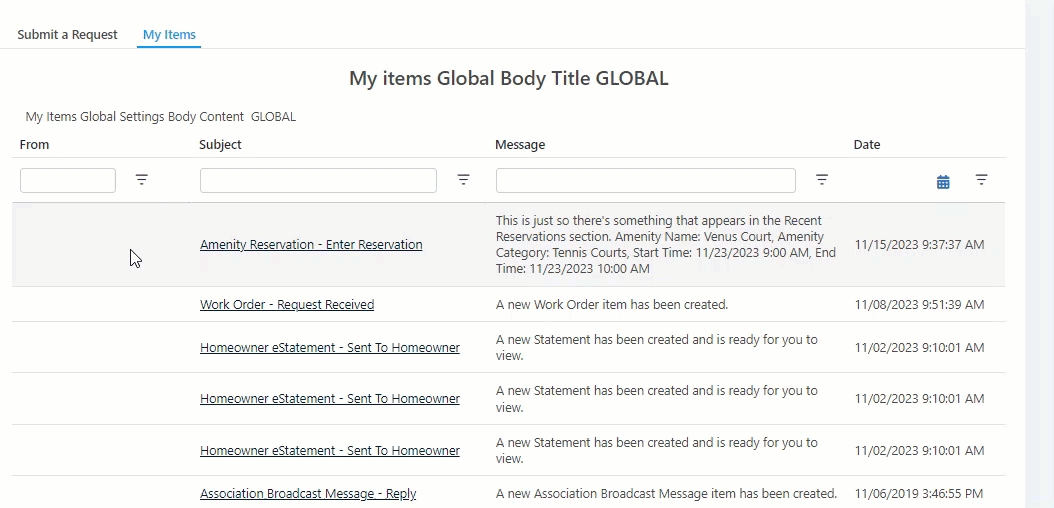This screenshot has height=508, width=1054.
Task: Click the Subject filter input field
Action: click(318, 180)
